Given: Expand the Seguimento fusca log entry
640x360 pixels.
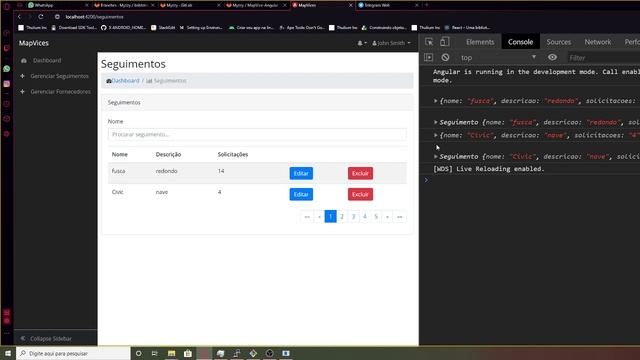Looking at the screenshot, I should [x=436, y=122].
